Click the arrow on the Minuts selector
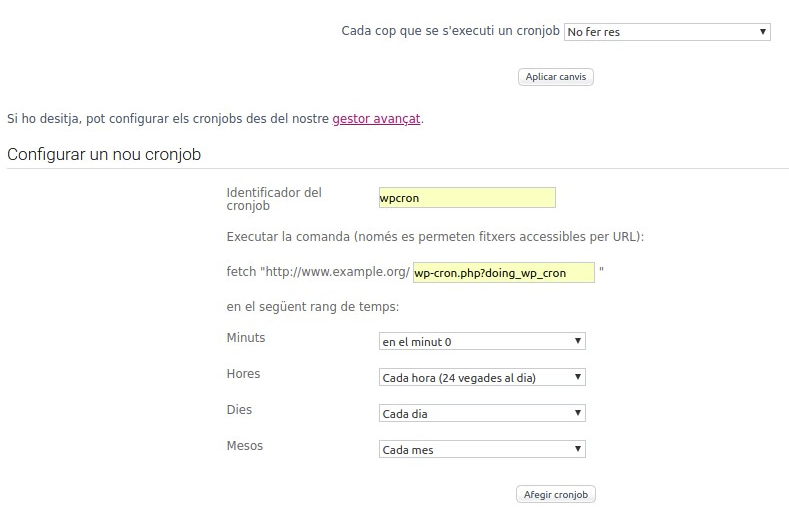The height and width of the screenshot is (509, 789). tap(578, 341)
